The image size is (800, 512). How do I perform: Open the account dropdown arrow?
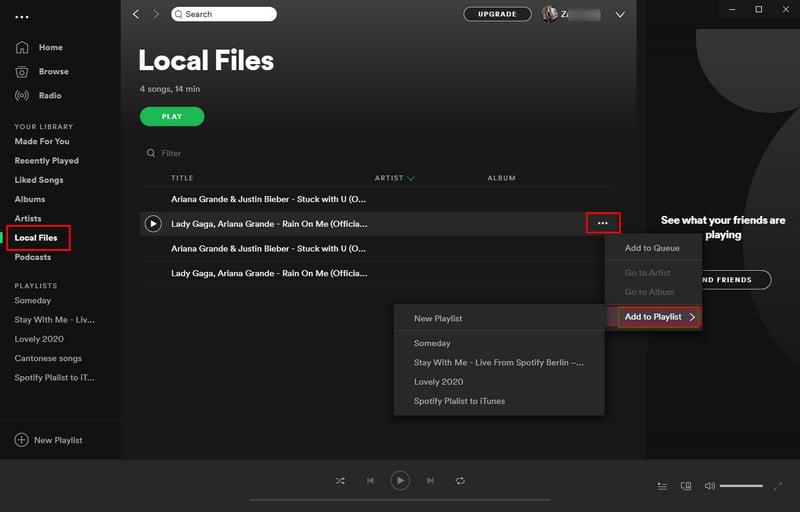click(x=620, y=15)
